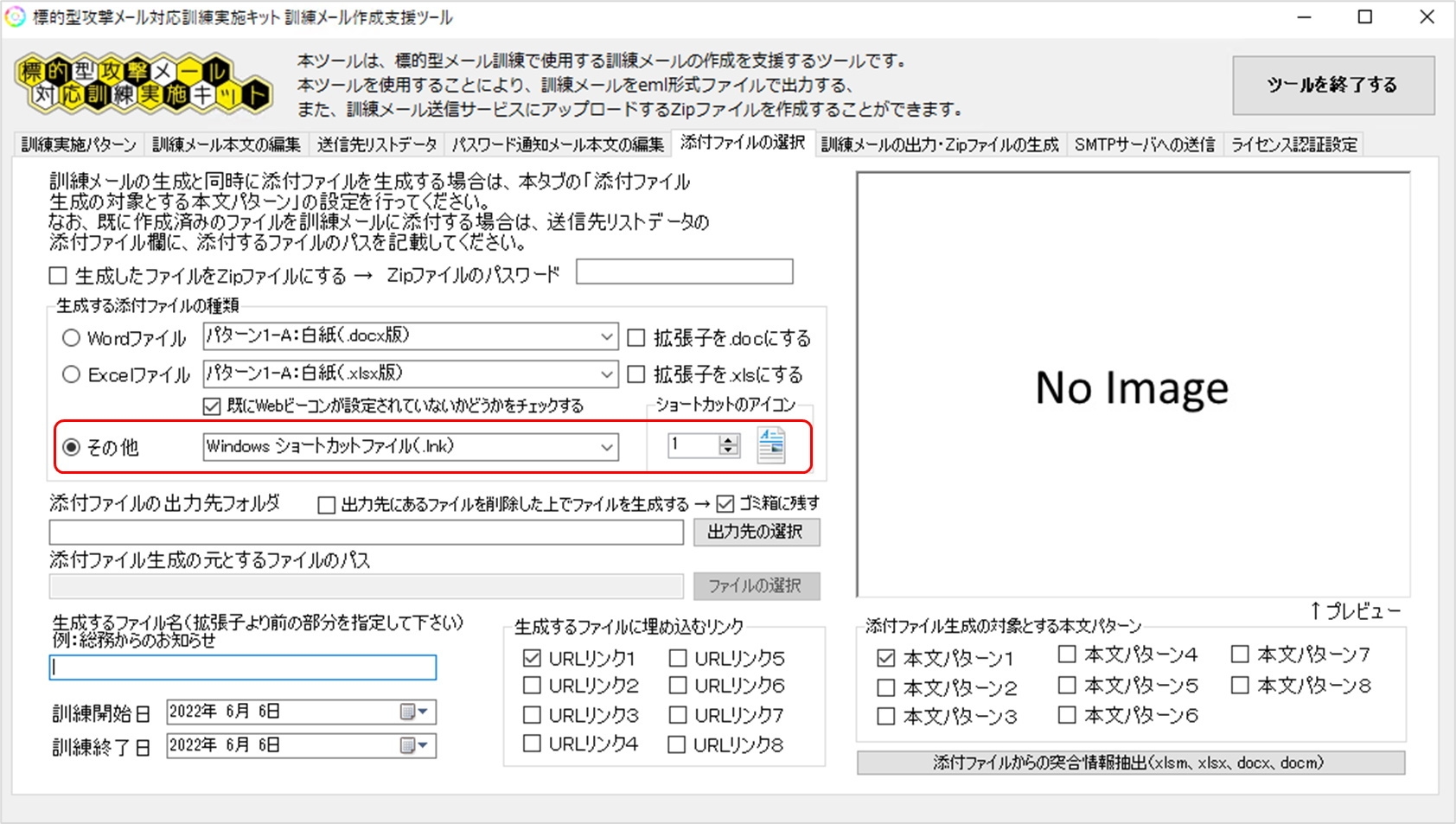Increment the shortcut icon number spinner
The height and width of the screenshot is (824, 1456).
tap(728, 441)
